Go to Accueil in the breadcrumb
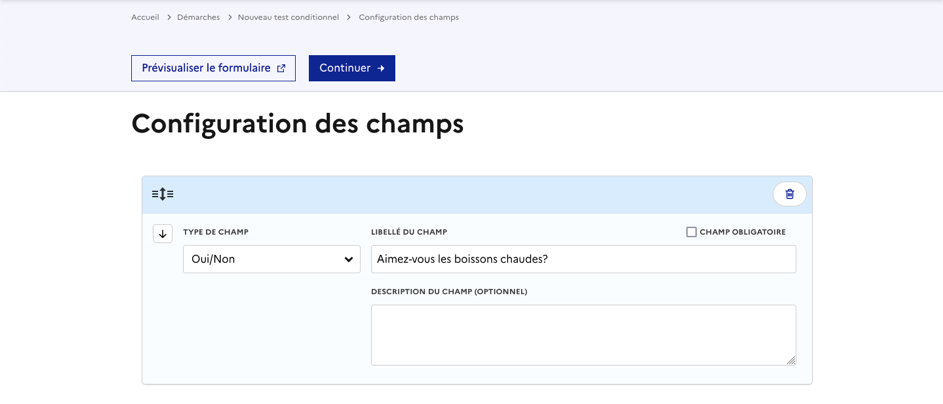 [145, 17]
